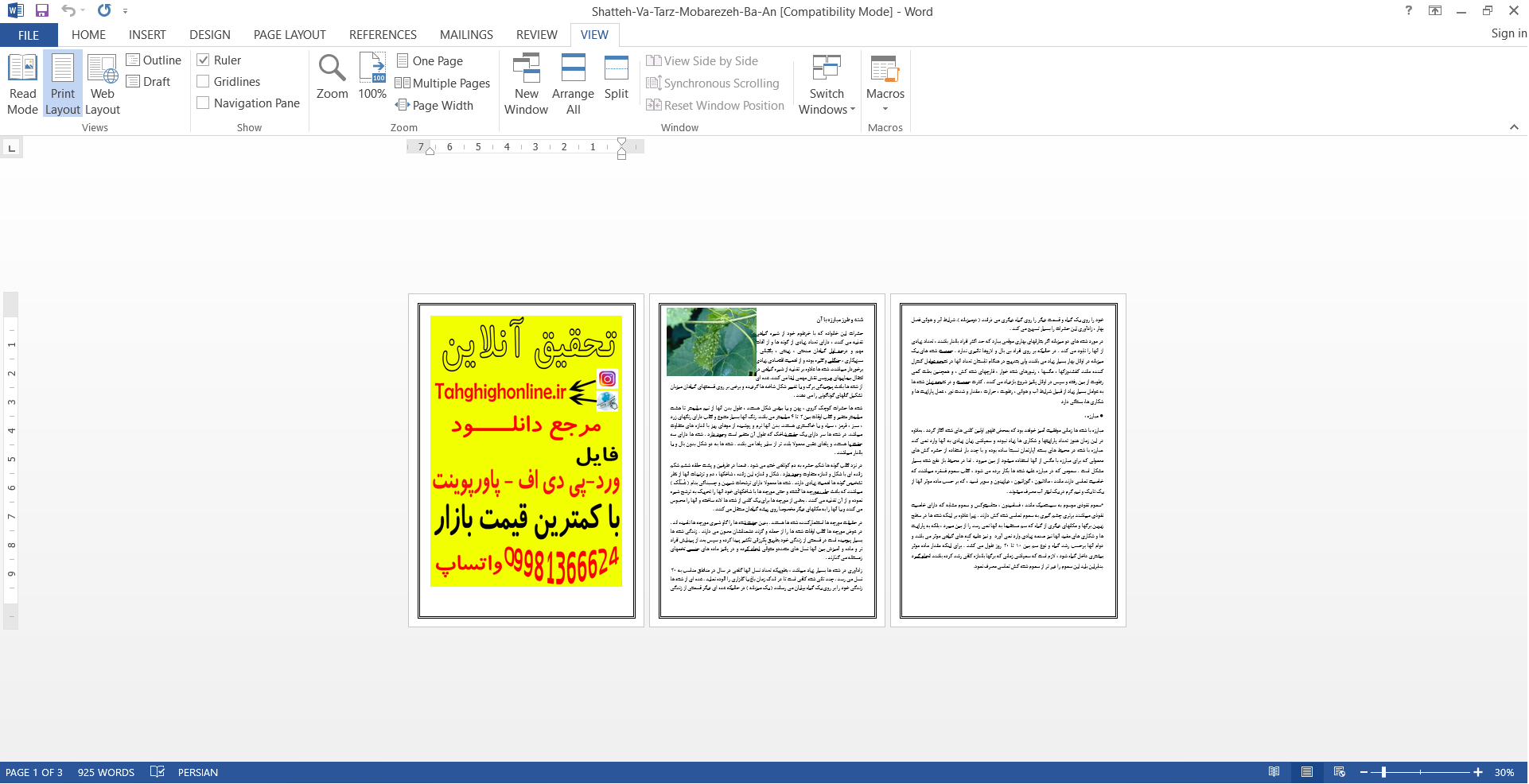The width and height of the screenshot is (1529, 784).
Task: Click Synchronous Scrolling
Action: coord(713,83)
